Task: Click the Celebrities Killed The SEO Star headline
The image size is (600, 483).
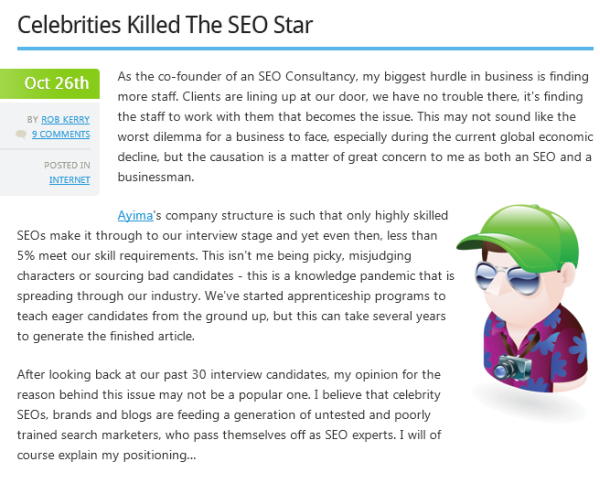Action: [165, 25]
